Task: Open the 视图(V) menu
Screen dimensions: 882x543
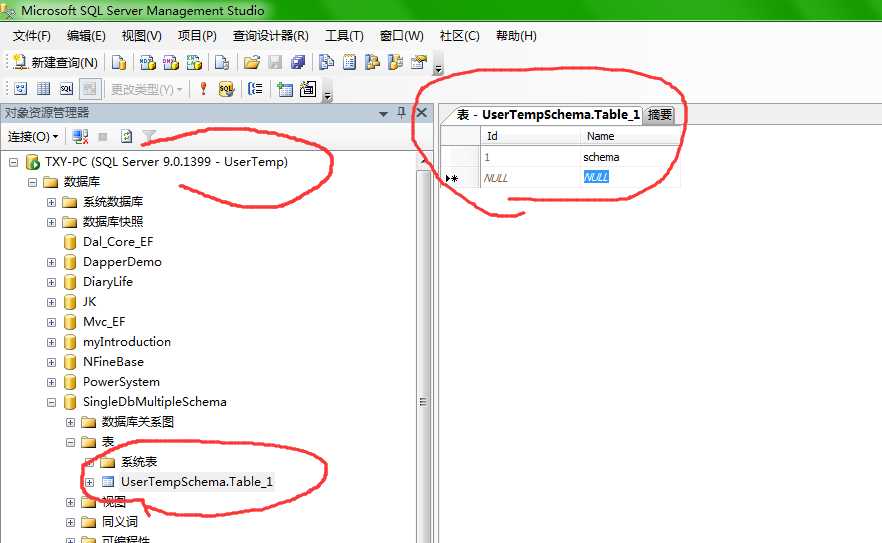Action: coord(142,36)
